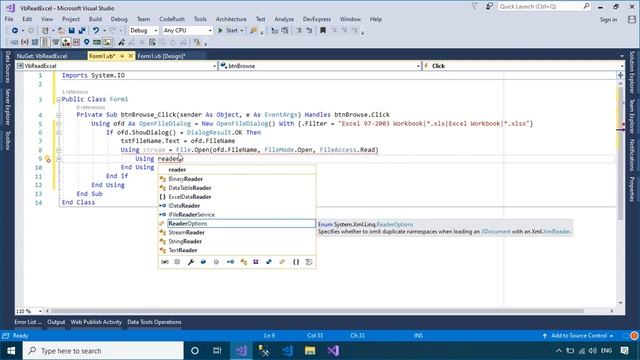Viewport: 640px width, 360px height.
Task: Open Data Tools Operations panel
Action: [154, 322]
